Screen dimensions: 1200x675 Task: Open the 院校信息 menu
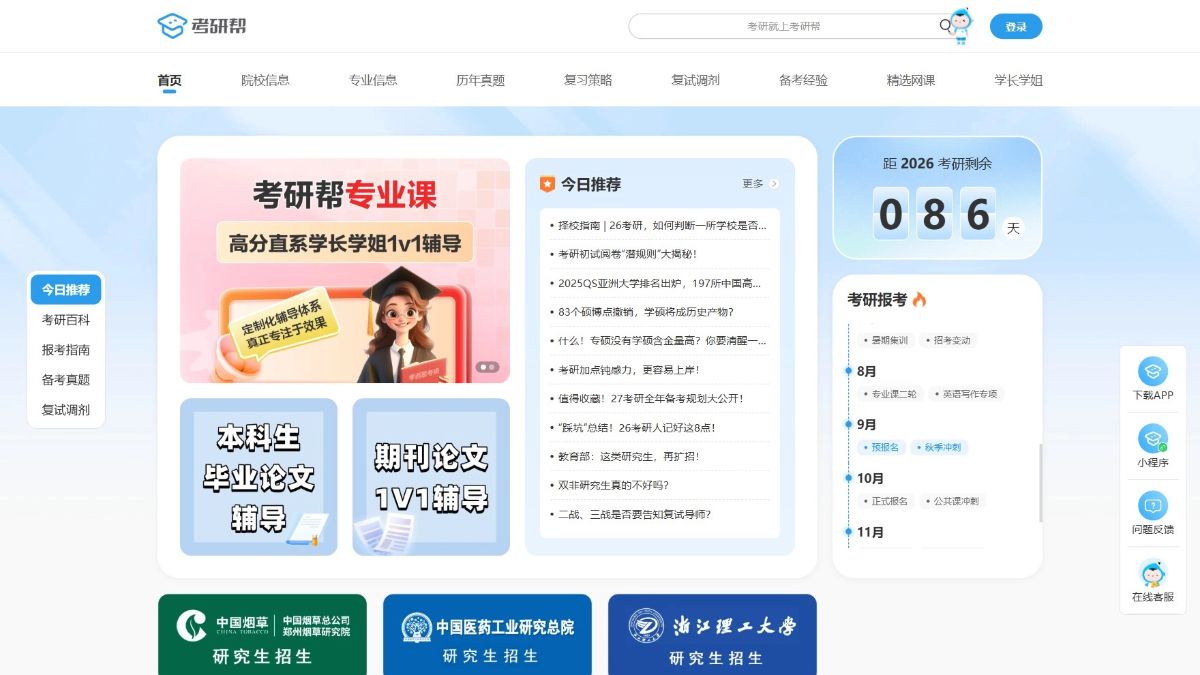coord(265,80)
